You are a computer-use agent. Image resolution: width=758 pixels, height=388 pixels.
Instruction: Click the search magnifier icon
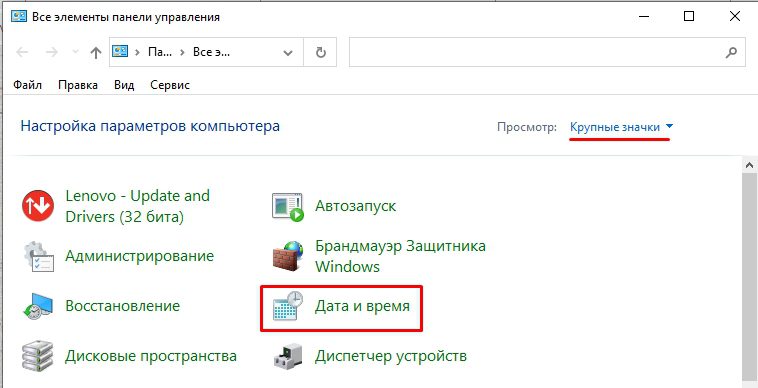tap(732, 52)
